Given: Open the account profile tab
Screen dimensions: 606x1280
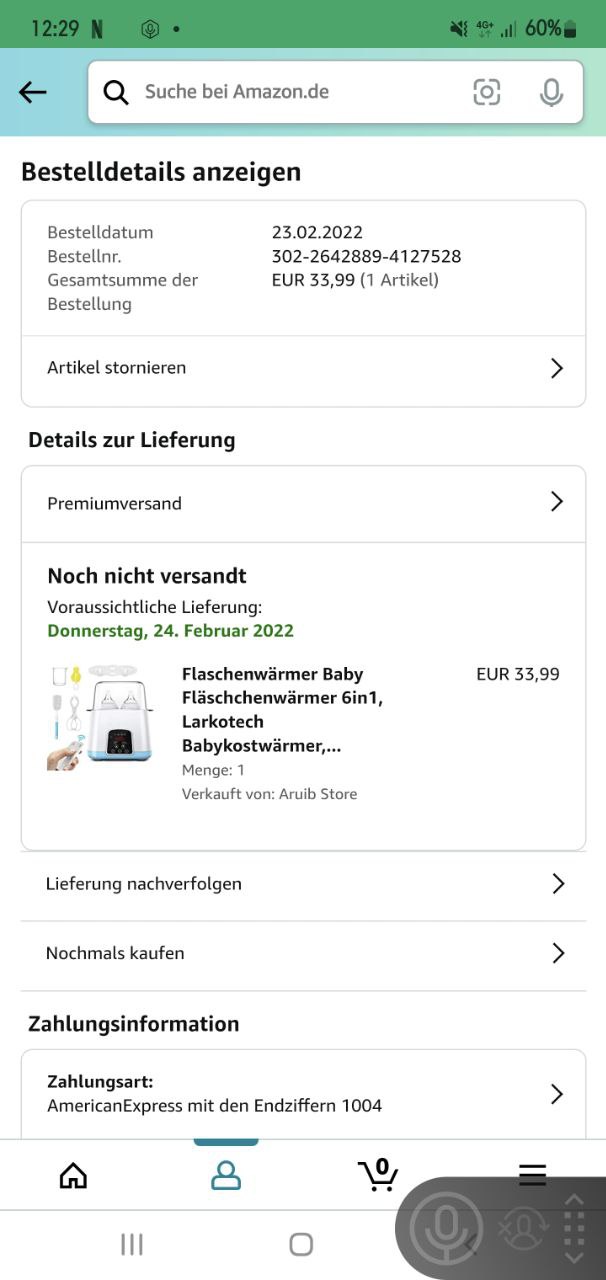Looking at the screenshot, I should 226,1175.
